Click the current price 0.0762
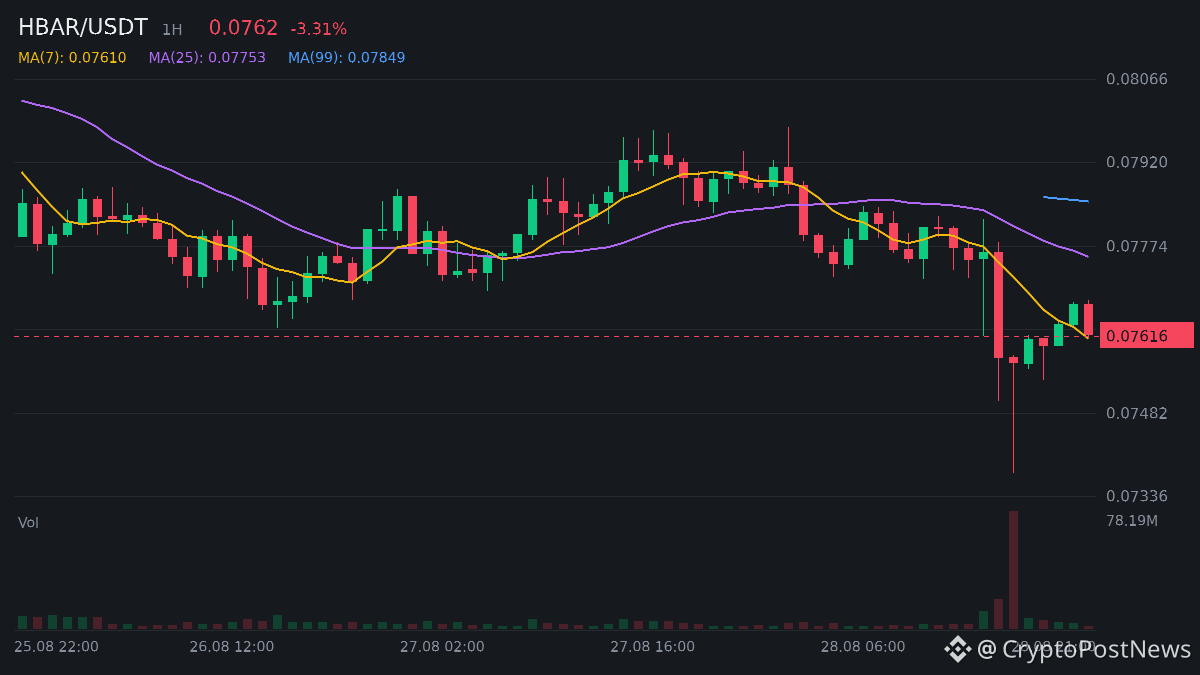This screenshot has width=1200, height=675. 243,28
